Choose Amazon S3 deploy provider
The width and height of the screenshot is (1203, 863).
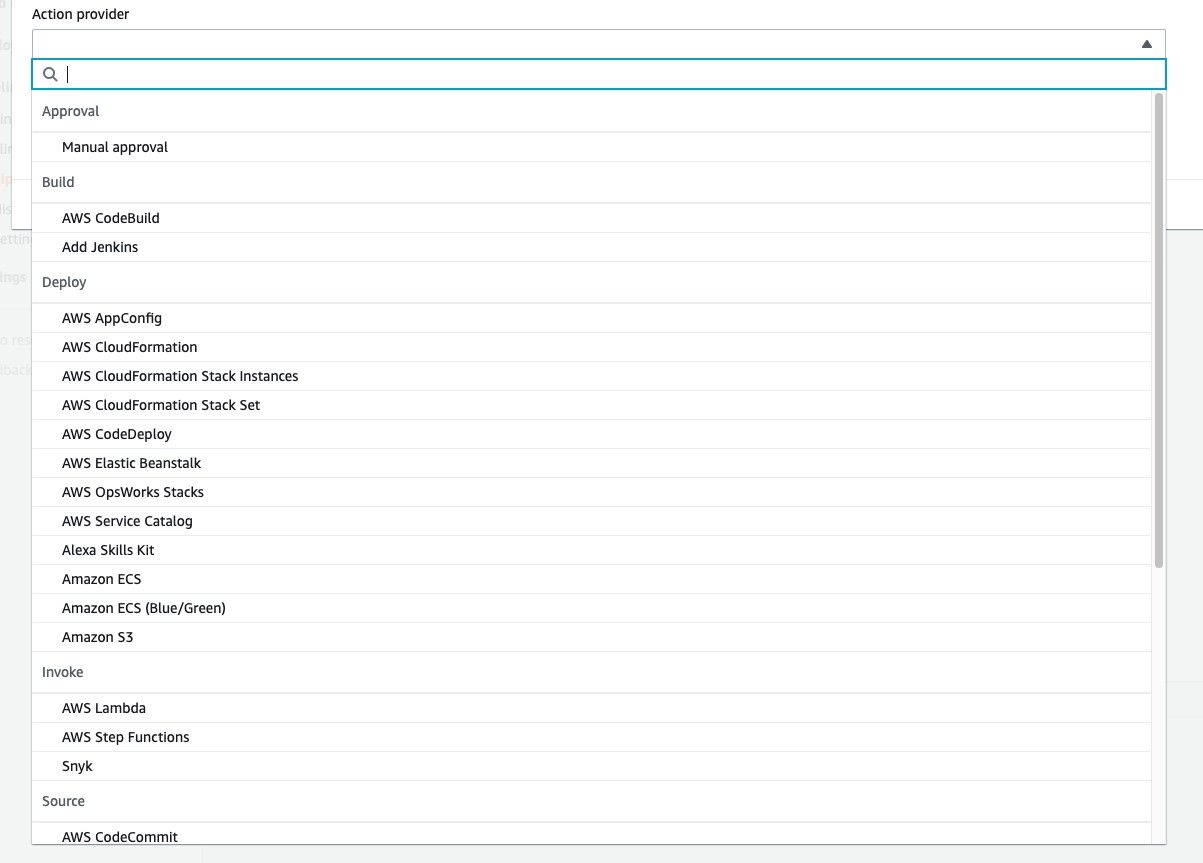(592, 637)
